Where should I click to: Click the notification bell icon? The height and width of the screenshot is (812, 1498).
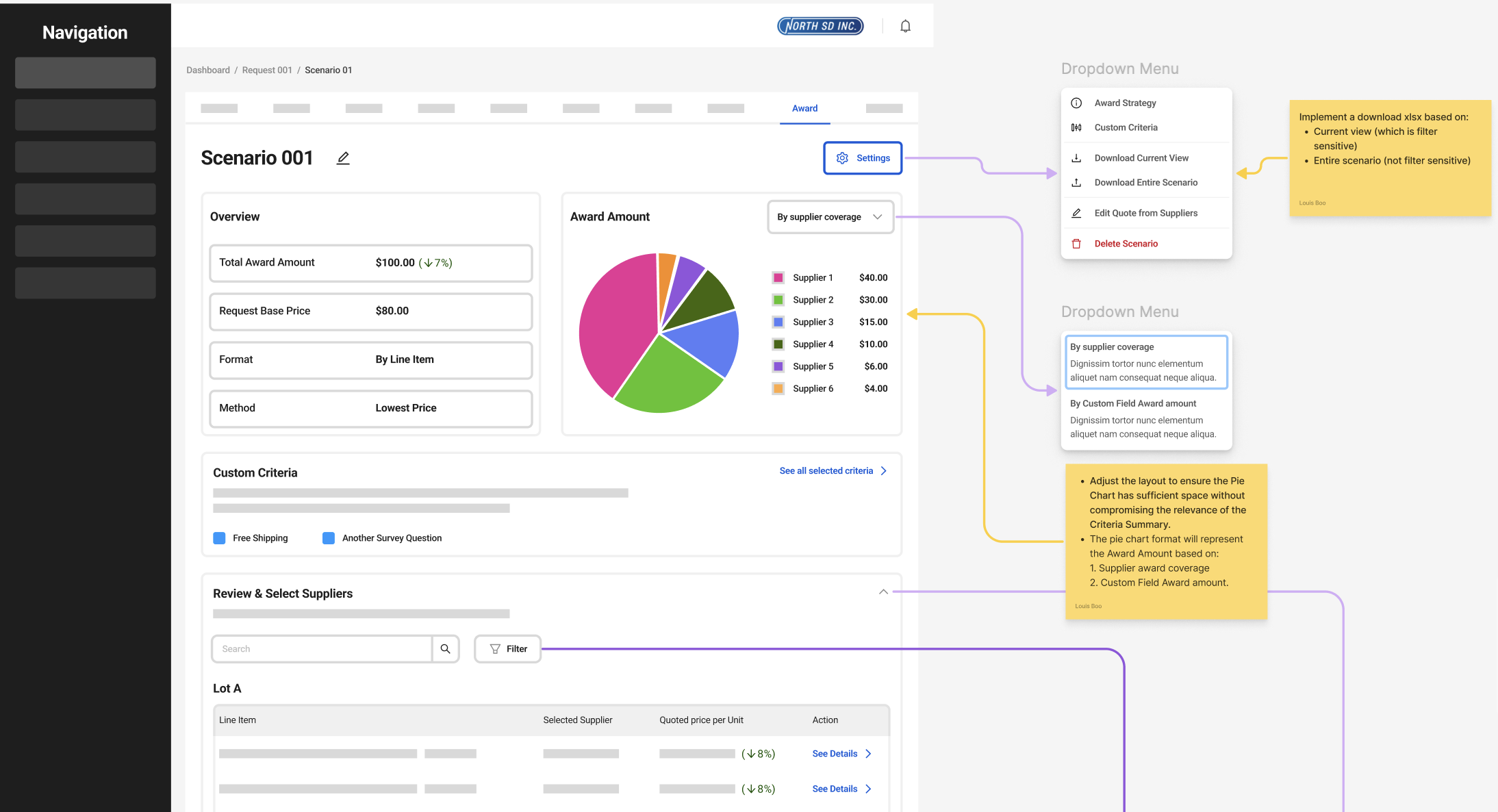905,26
